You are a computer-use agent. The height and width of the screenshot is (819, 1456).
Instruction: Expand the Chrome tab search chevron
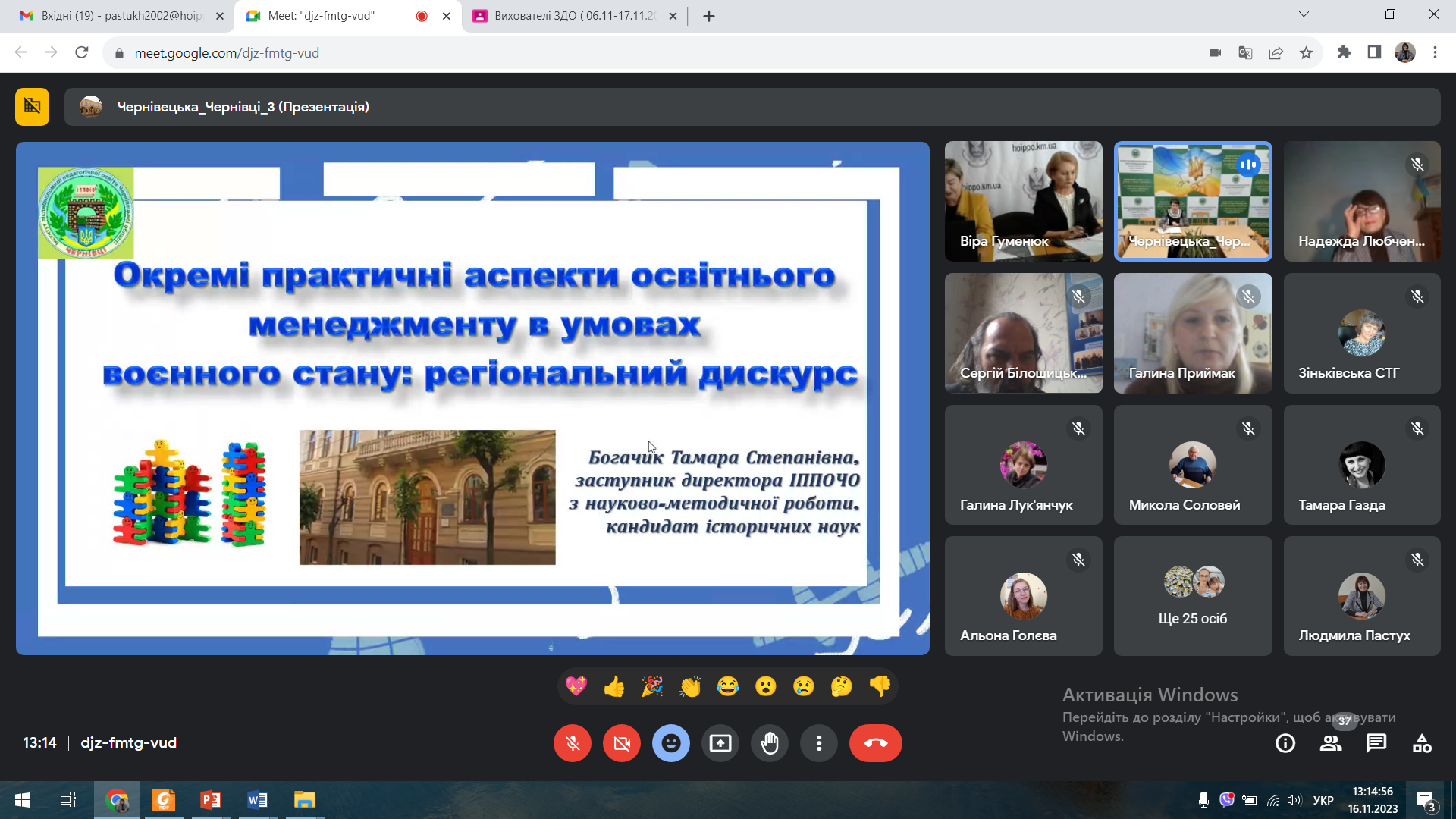coord(1304,15)
